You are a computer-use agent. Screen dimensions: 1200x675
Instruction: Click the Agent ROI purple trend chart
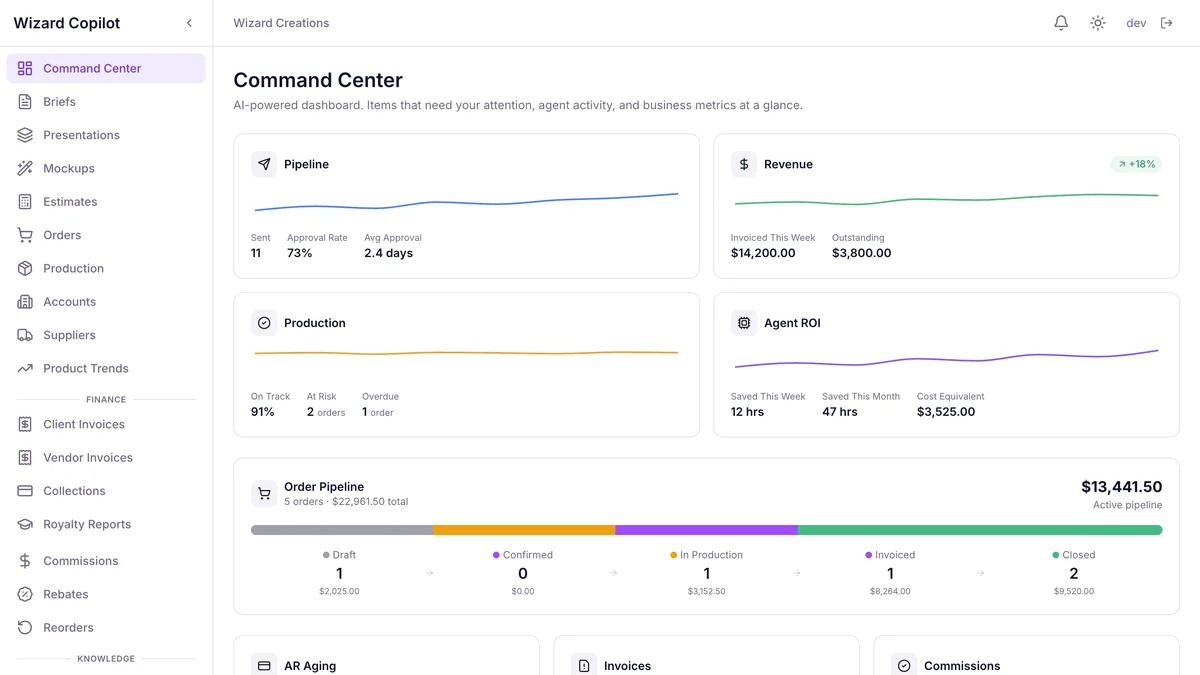tap(946, 359)
